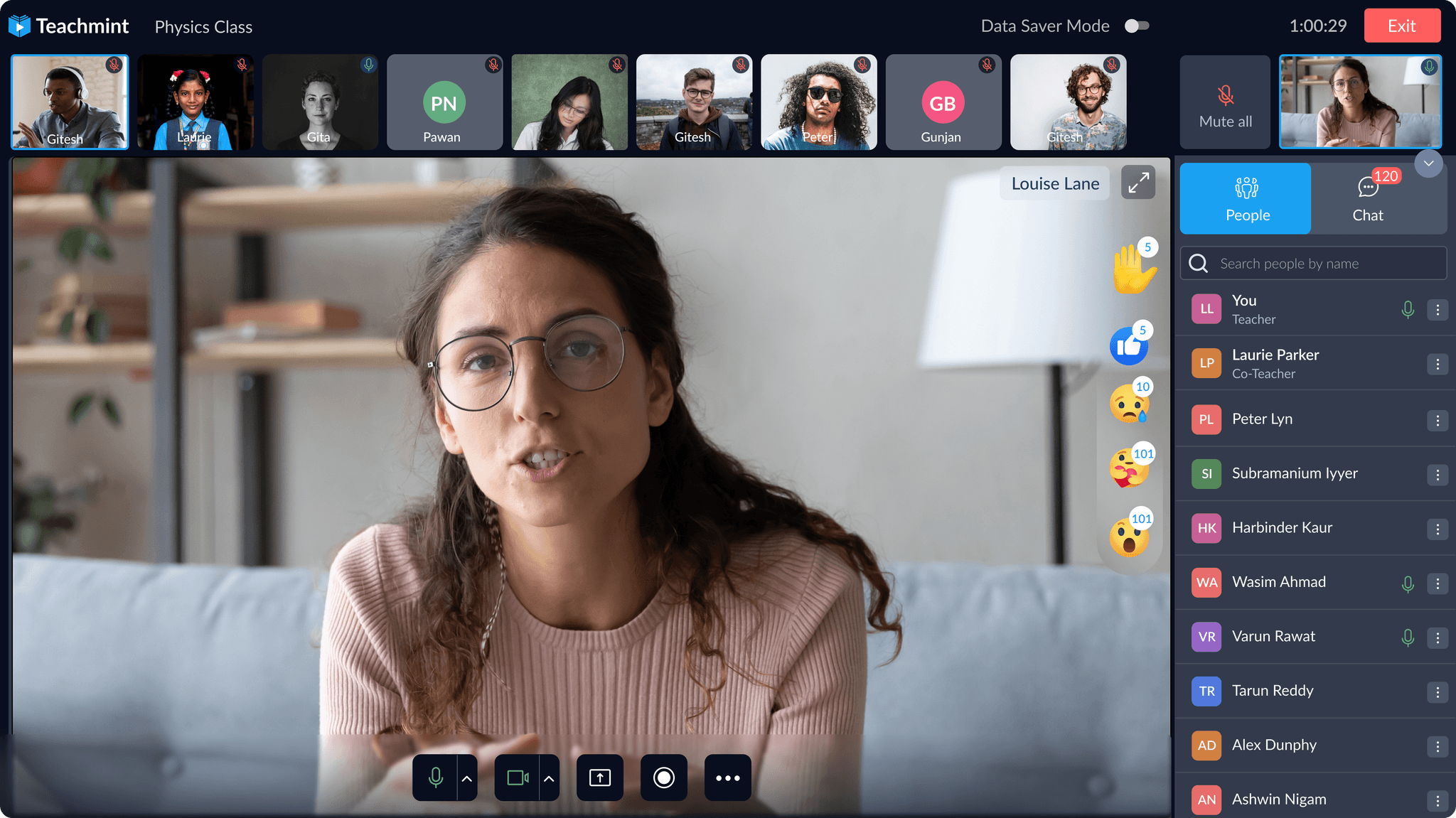Toggle Data Saver Mode switch

(x=1136, y=26)
